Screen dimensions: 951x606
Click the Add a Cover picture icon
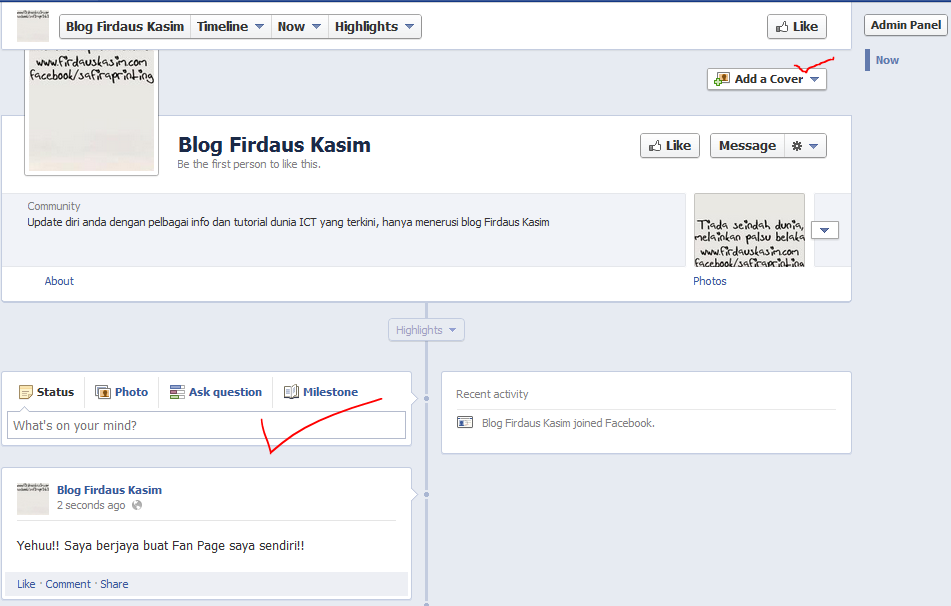point(721,79)
